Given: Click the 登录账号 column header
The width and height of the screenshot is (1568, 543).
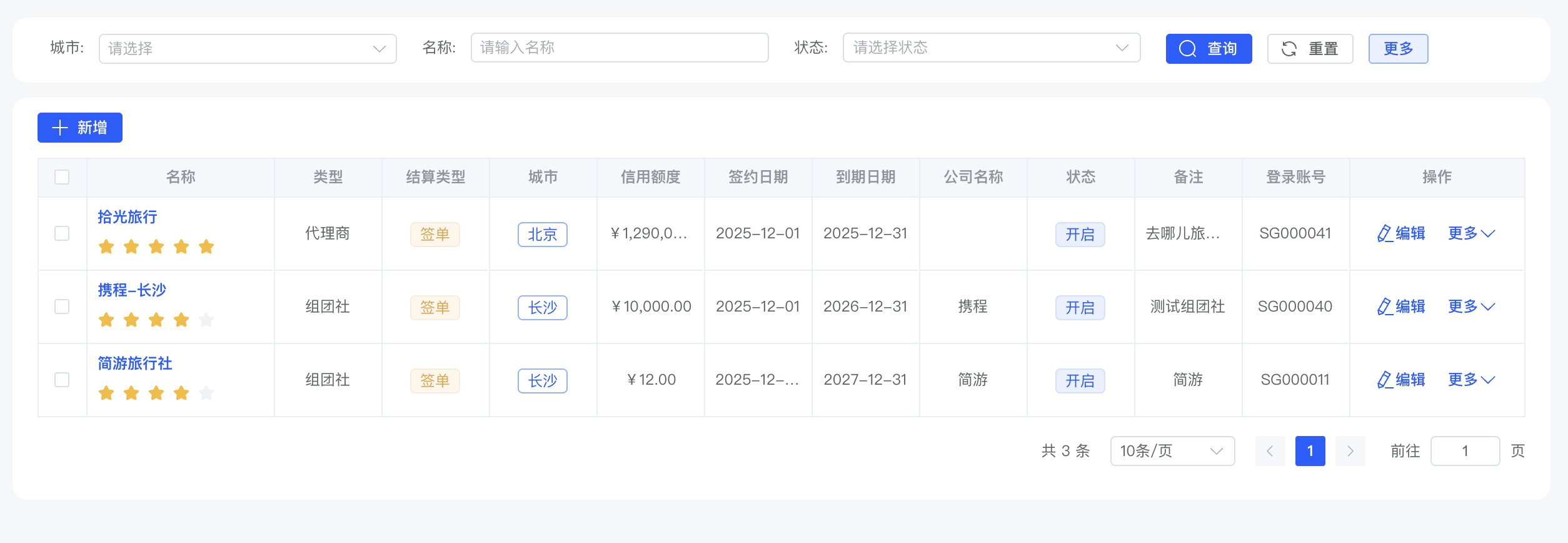Looking at the screenshot, I should pos(1295,177).
